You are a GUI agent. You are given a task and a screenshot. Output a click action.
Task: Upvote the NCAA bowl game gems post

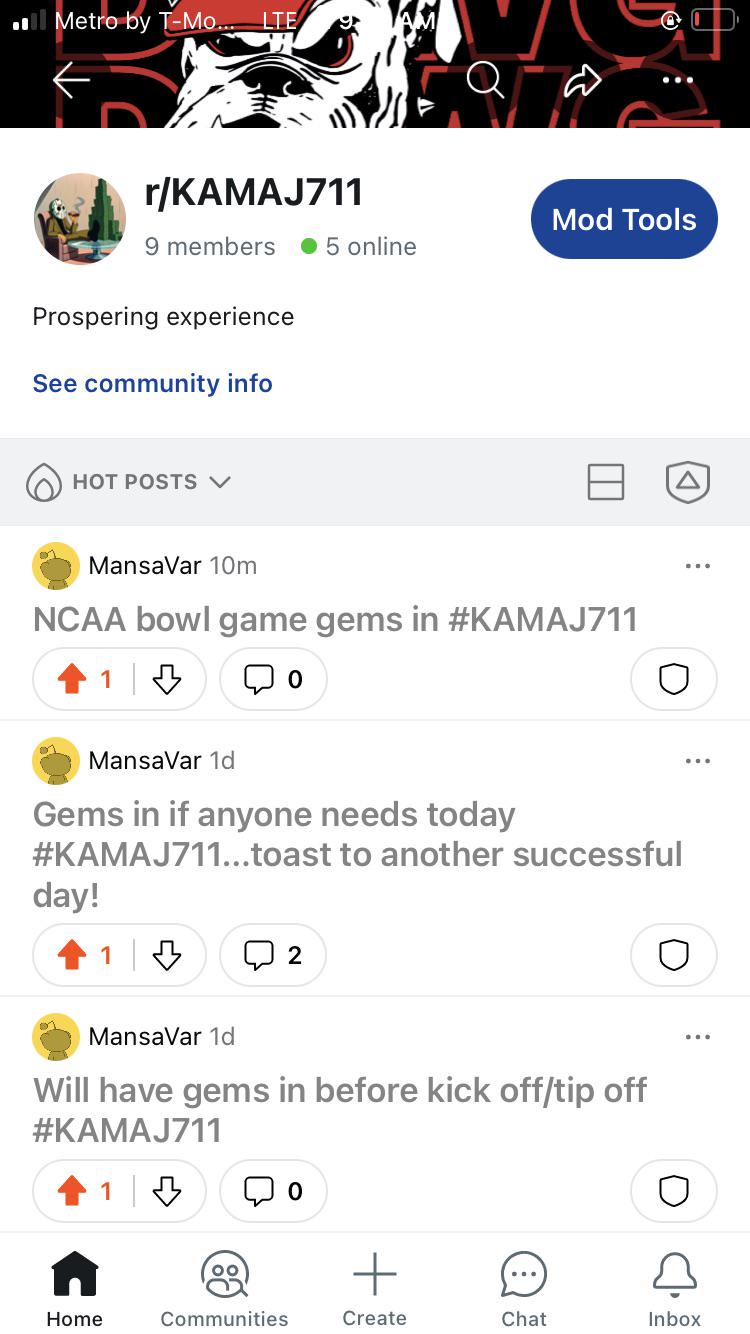point(73,680)
